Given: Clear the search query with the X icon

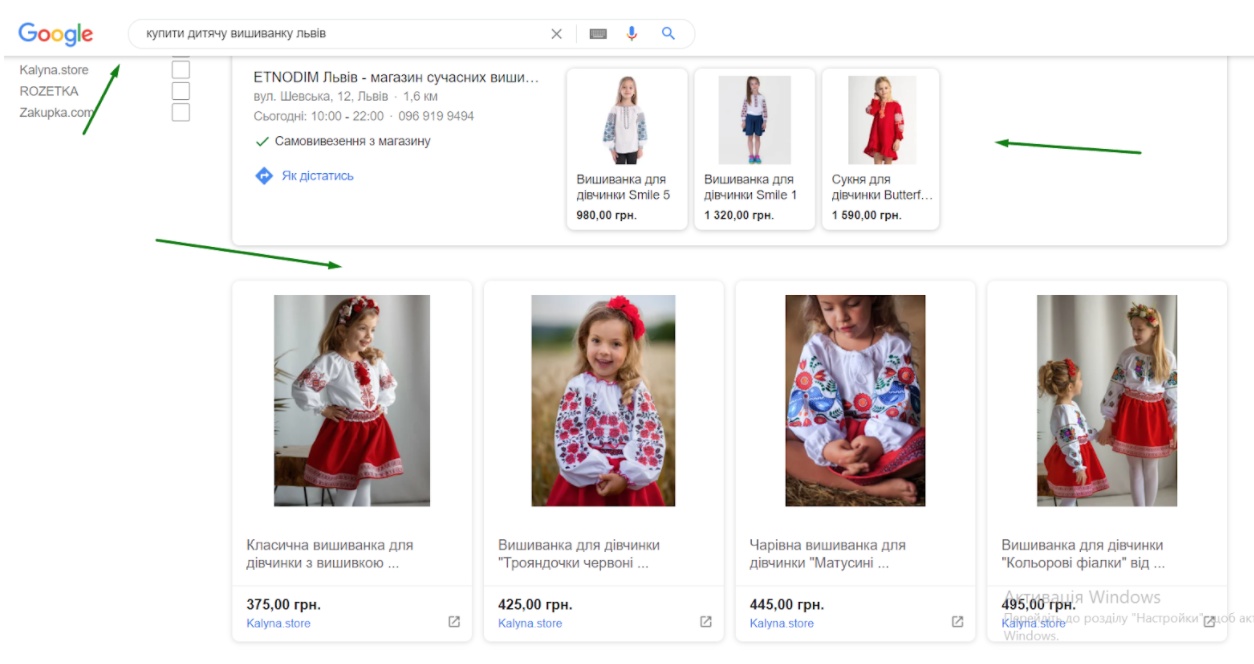Looking at the screenshot, I should pos(557,33).
